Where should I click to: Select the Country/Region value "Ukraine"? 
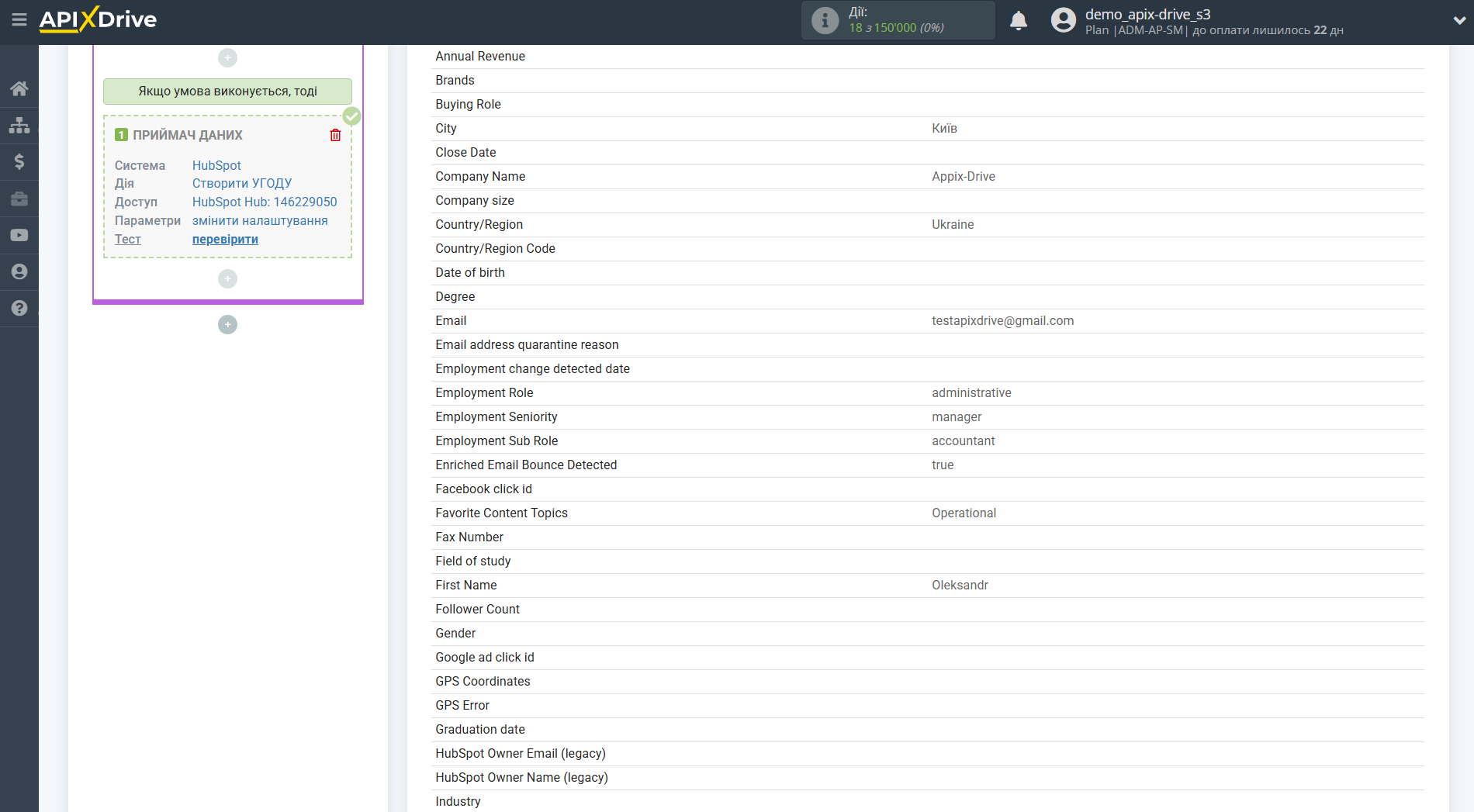point(953,224)
